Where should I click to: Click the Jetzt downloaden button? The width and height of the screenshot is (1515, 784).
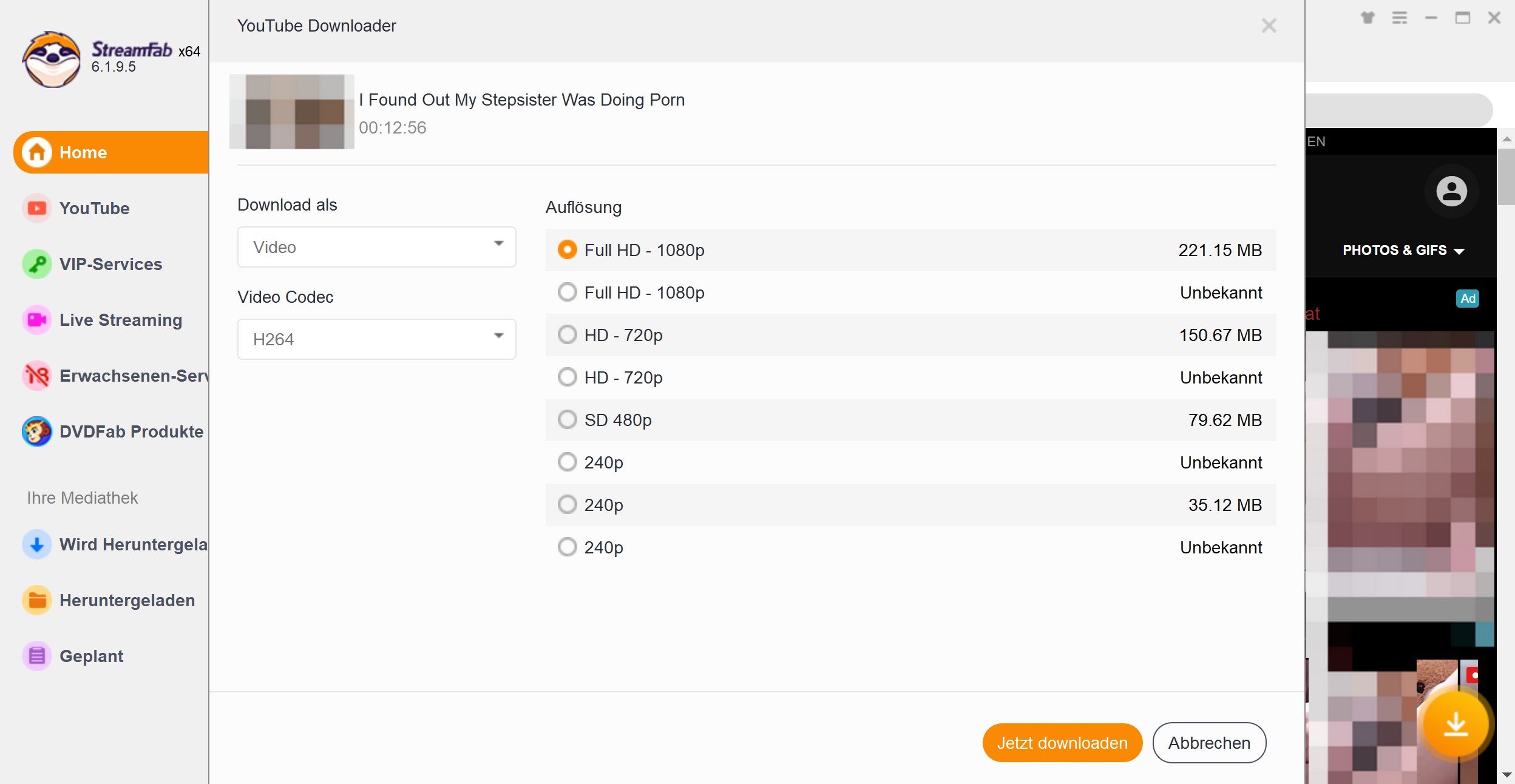pyautogui.click(x=1062, y=743)
